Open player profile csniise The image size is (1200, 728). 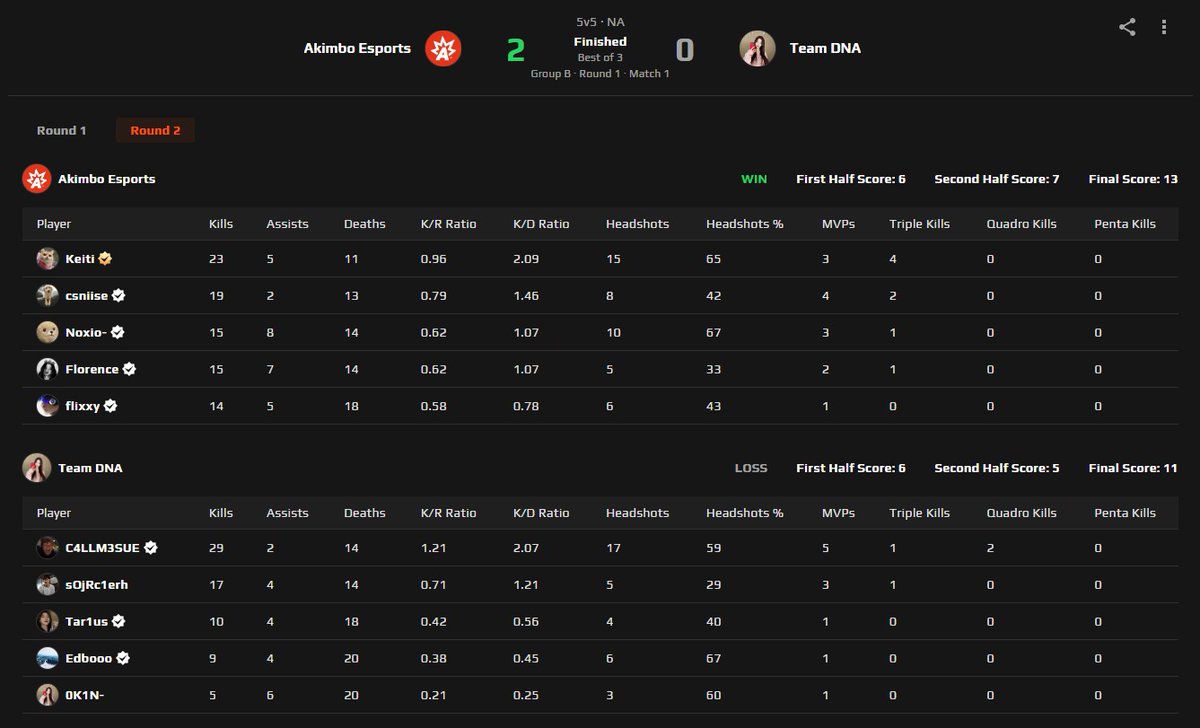[87, 296]
